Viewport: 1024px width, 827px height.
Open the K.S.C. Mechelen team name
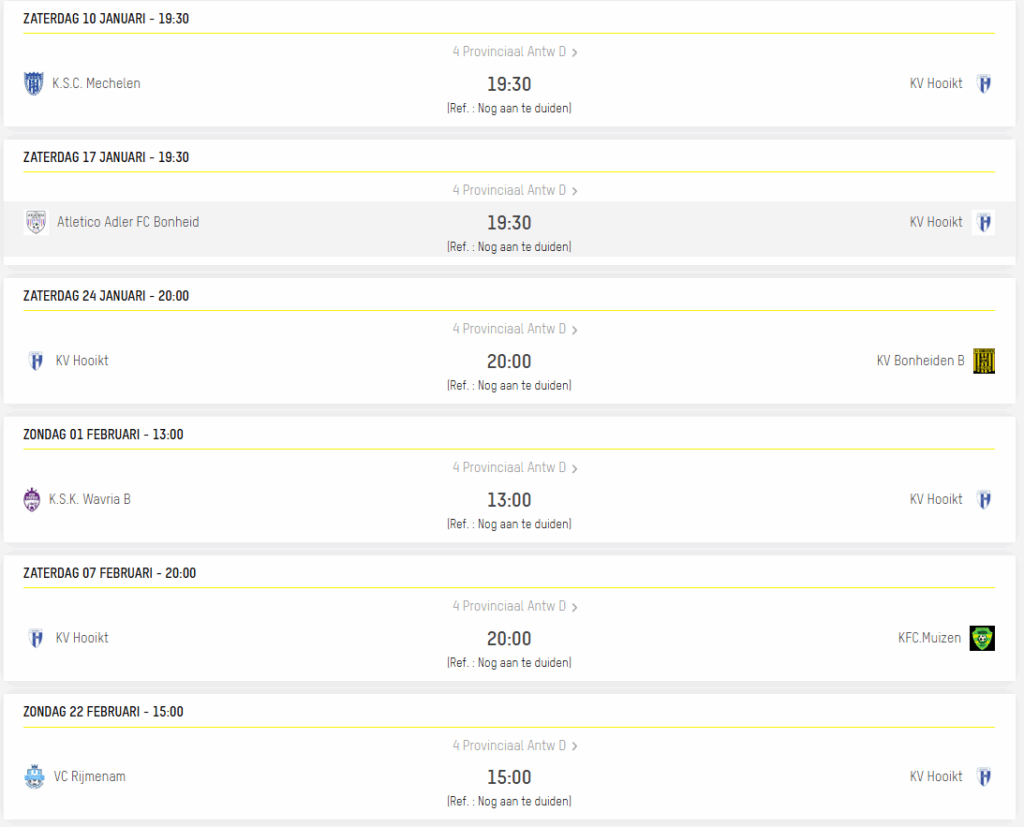tap(96, 84)
